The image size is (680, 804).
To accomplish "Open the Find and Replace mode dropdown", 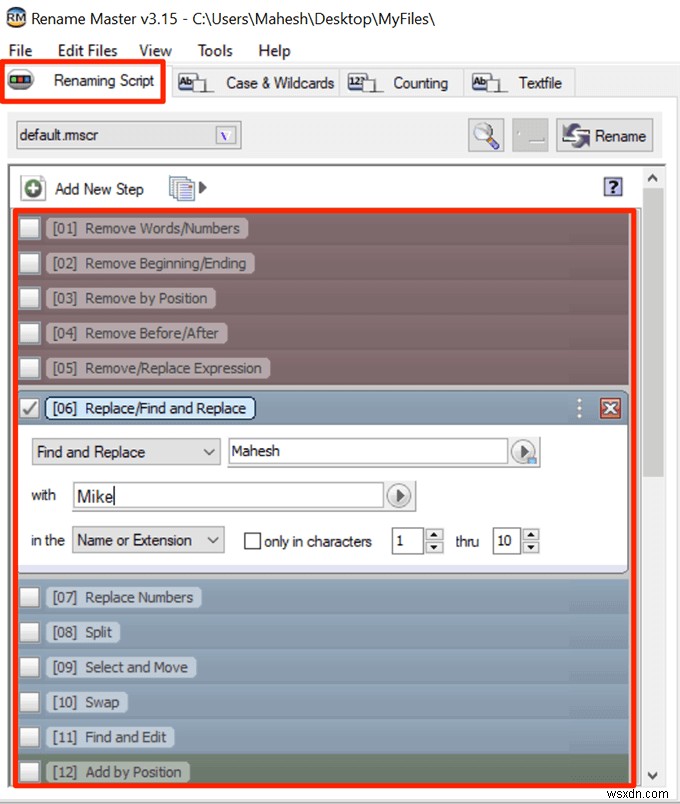I will [x=126, y=452].
